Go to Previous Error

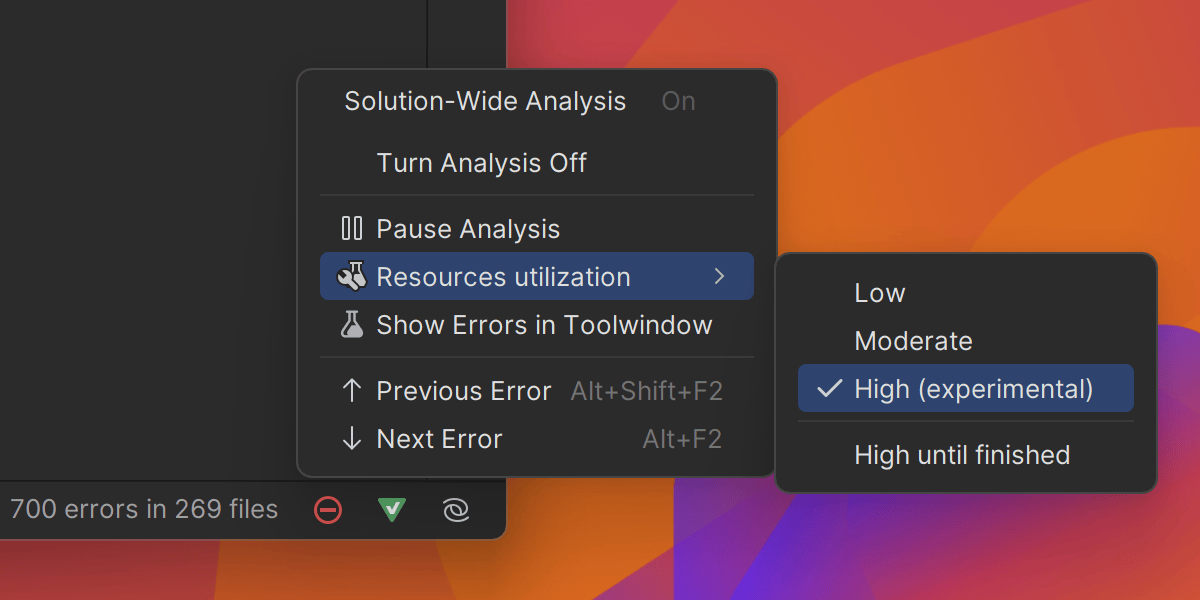(x=464, y=391)
